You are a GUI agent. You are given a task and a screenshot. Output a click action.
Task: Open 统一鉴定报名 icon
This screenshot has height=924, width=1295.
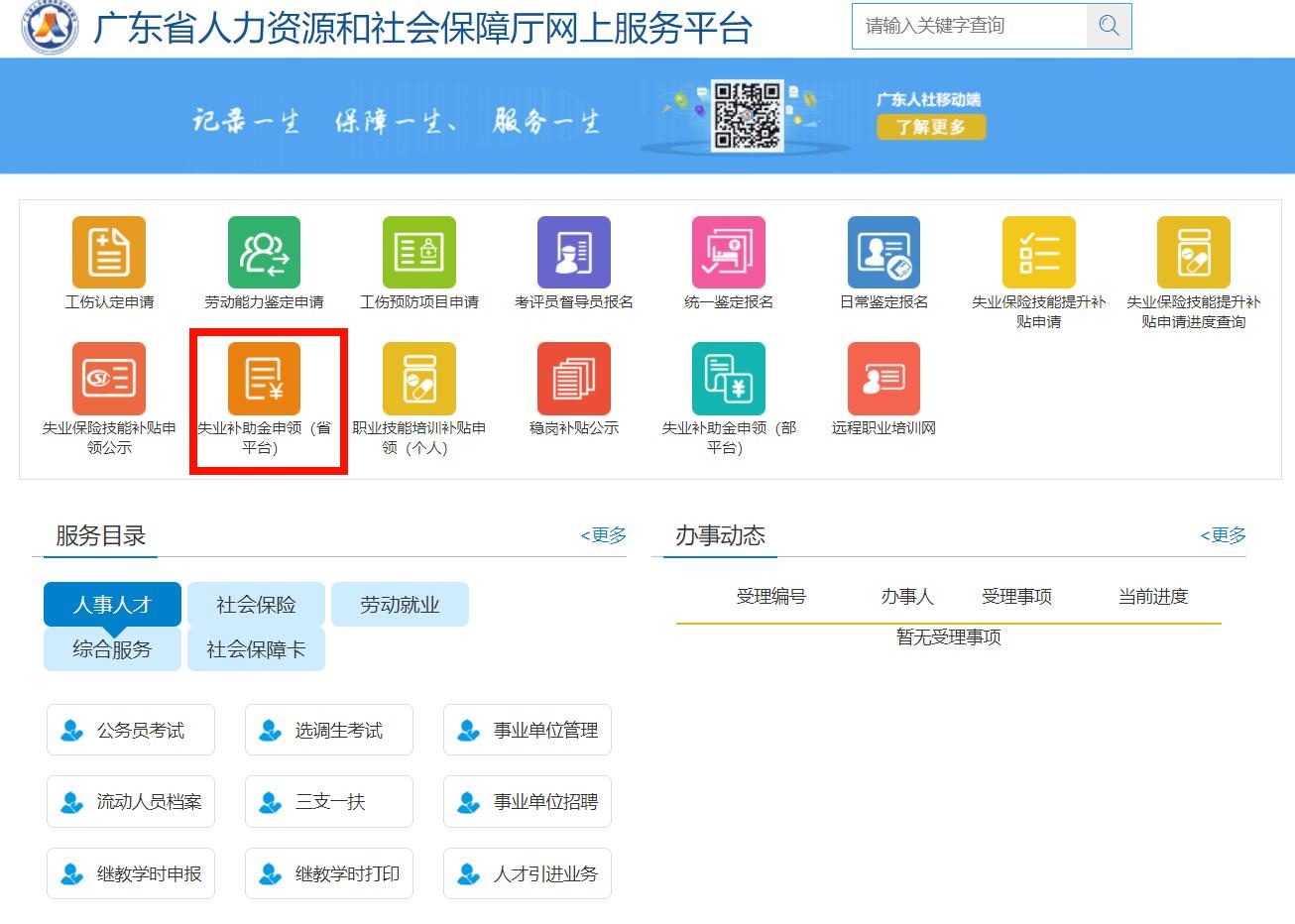click(728, 253)
